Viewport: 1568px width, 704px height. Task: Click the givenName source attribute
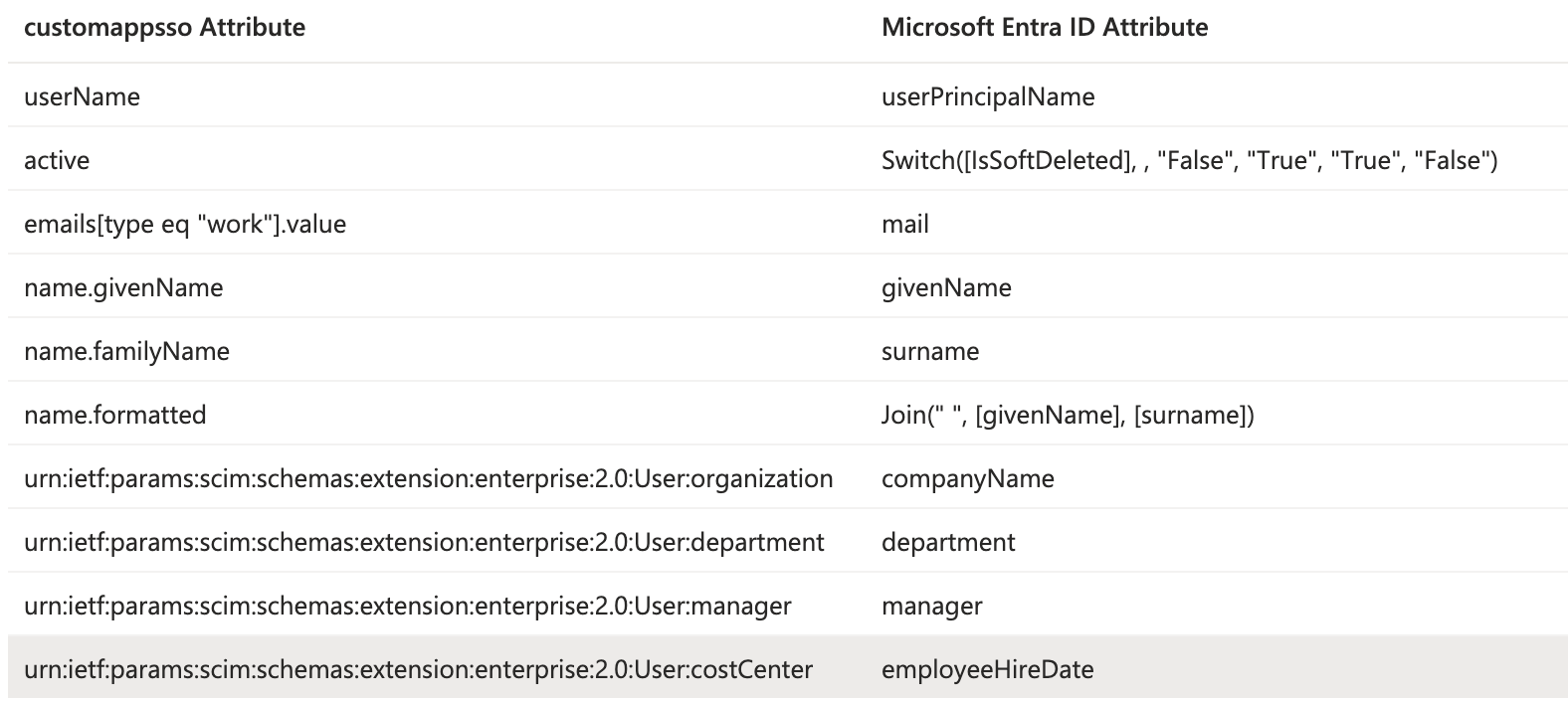[946, 287]
